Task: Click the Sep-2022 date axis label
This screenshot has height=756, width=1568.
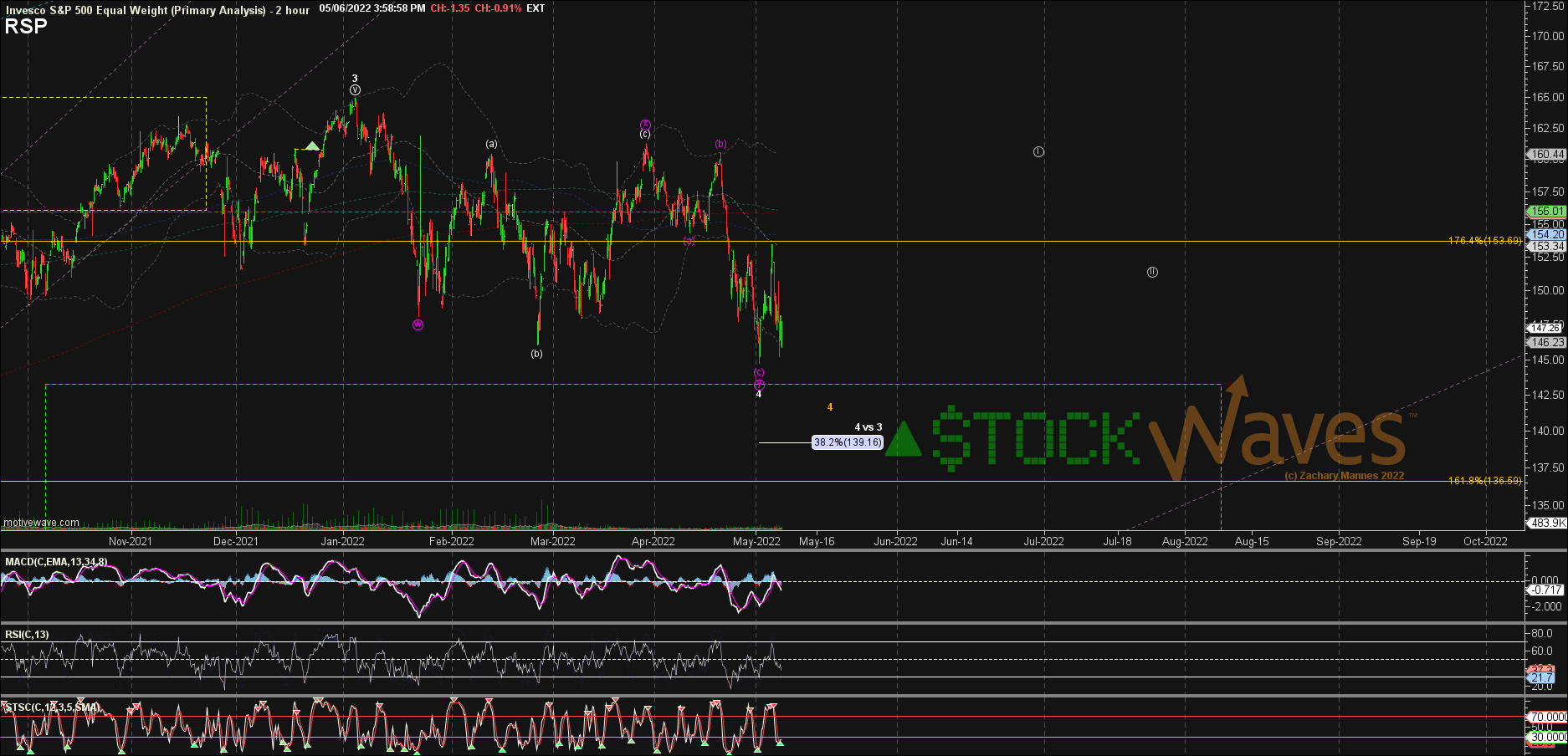Action: pyautogui.click(x=1339, y=541)
